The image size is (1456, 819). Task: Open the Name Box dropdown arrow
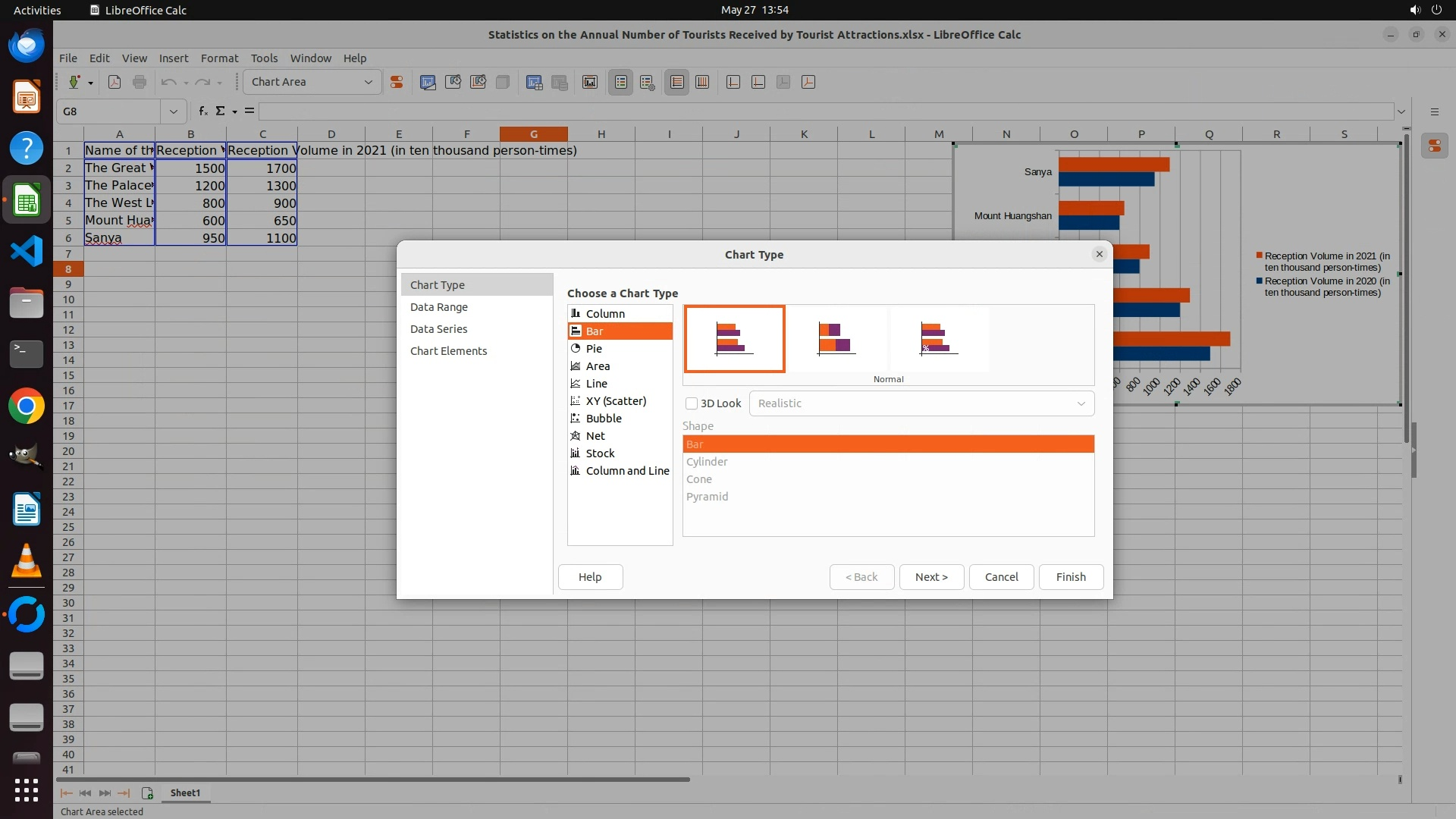(x=173, y=111)
